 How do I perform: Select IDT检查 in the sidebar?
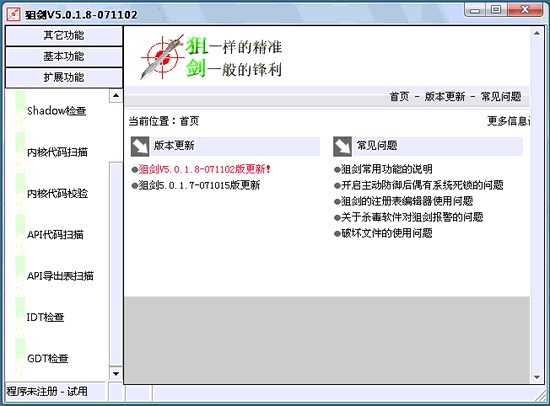click(45, 317)
